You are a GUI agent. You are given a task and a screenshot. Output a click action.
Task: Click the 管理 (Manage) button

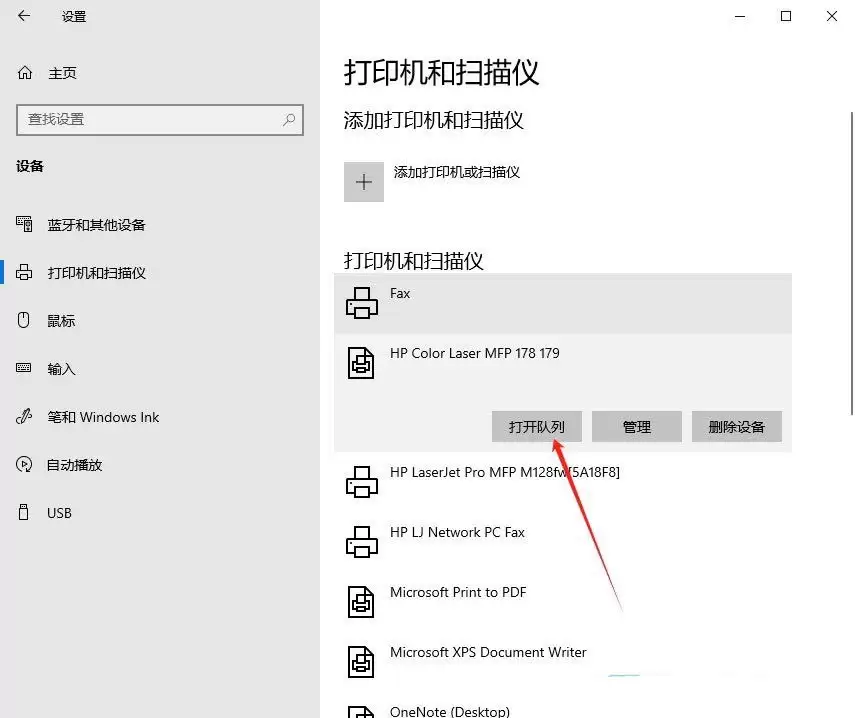(x=637, y=426)
